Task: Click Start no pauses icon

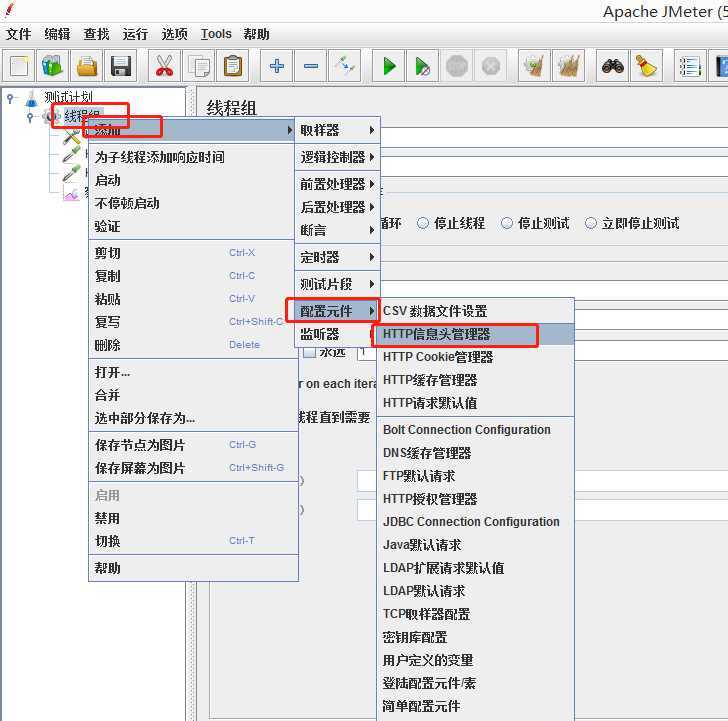Action: (422, 66)
